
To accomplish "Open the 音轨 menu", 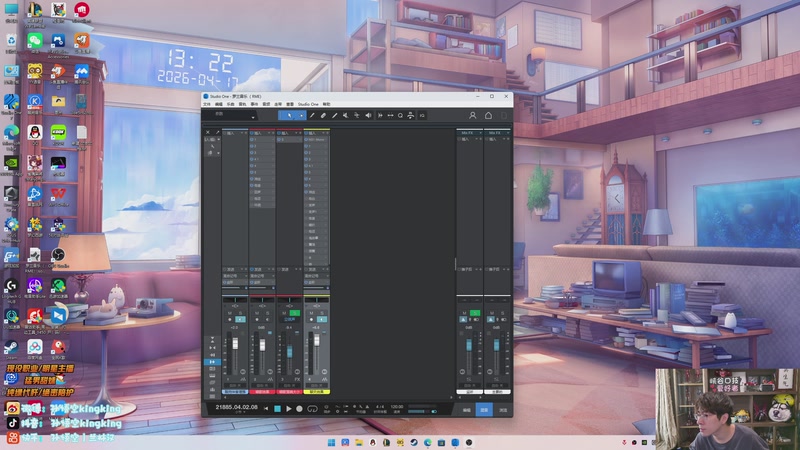I will (x=242, y=104).
